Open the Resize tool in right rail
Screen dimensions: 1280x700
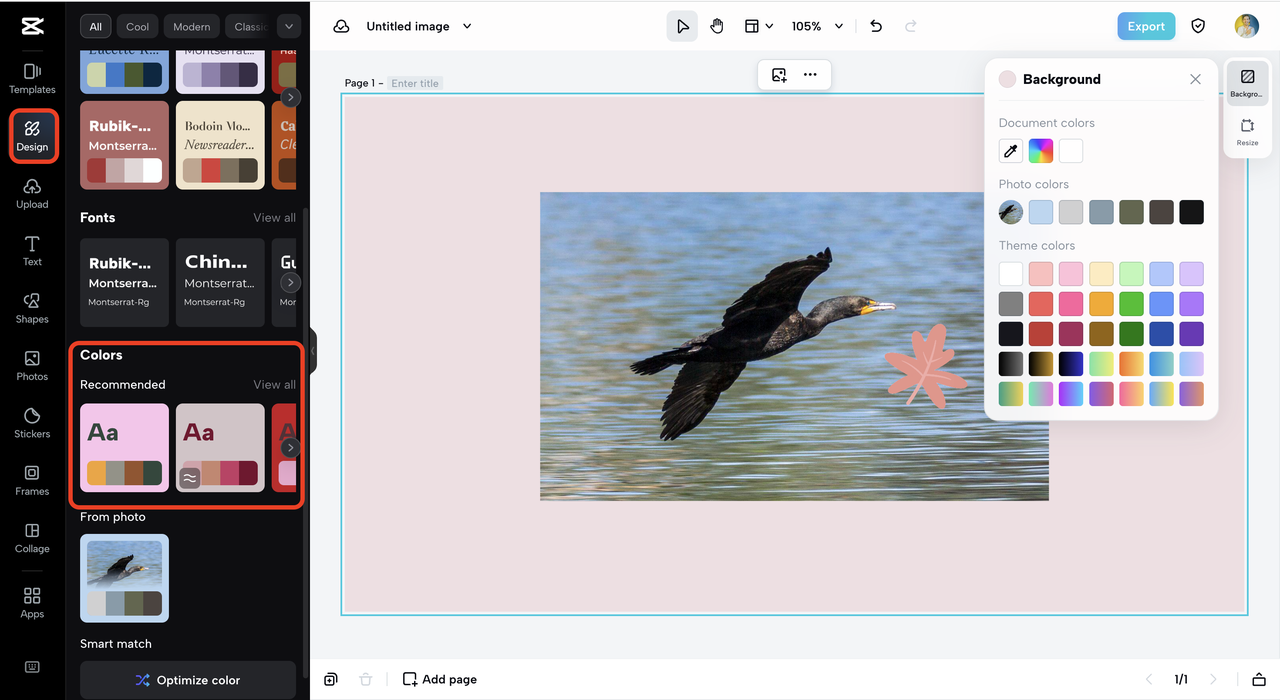(1247, 132)
